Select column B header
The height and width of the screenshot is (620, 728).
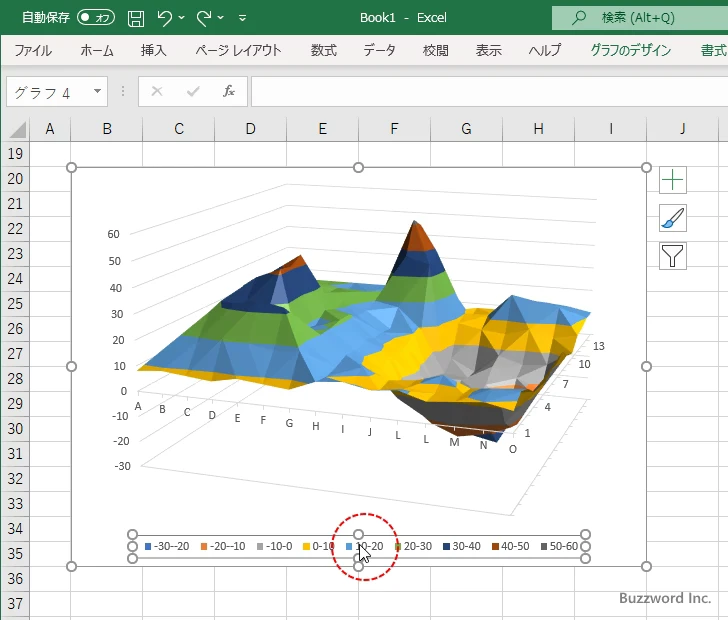pyautogui.click(x=107, y=129)
